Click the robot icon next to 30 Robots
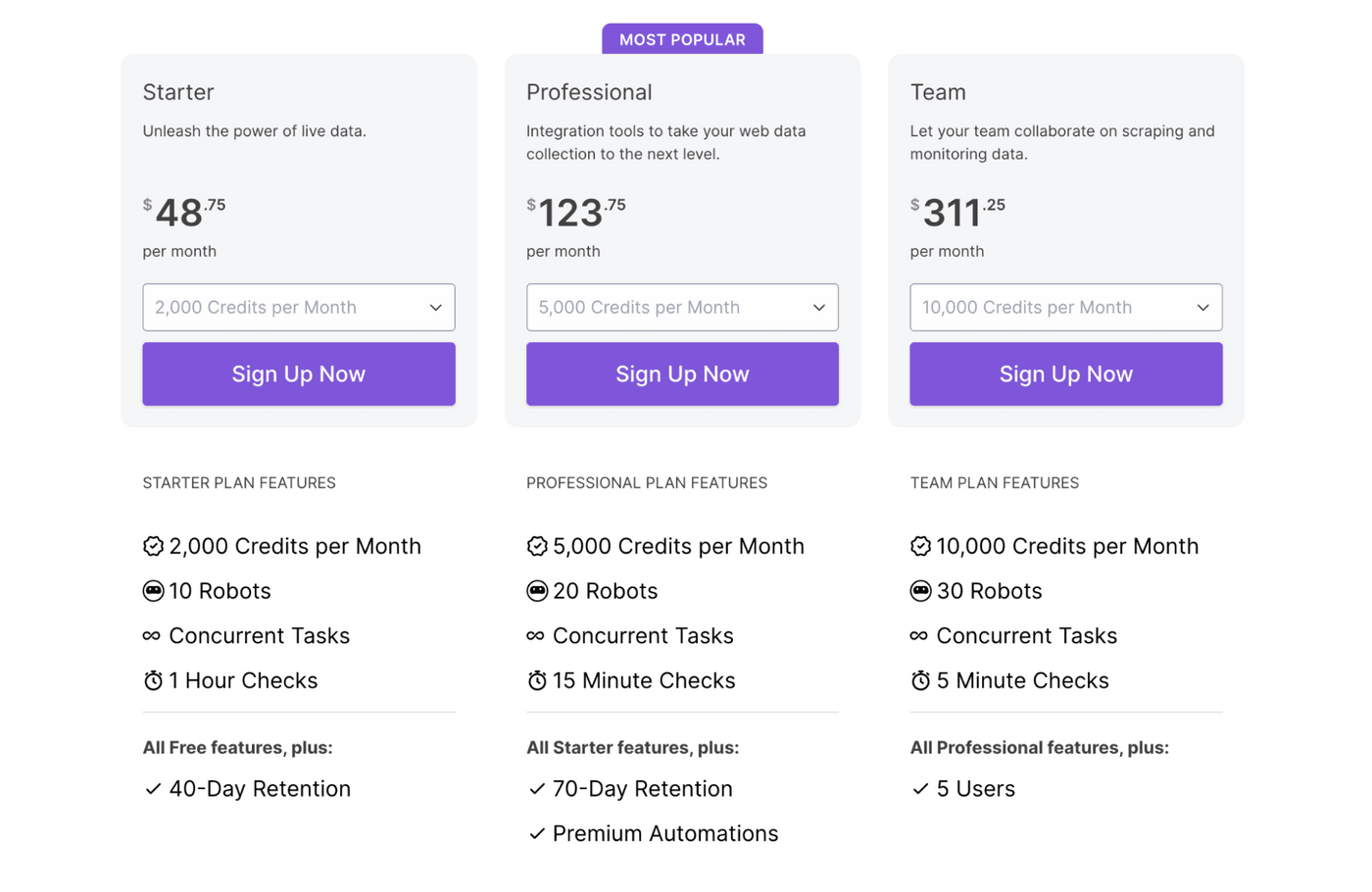This screenshot has height=892, width=1372. (x=920, y=591)
